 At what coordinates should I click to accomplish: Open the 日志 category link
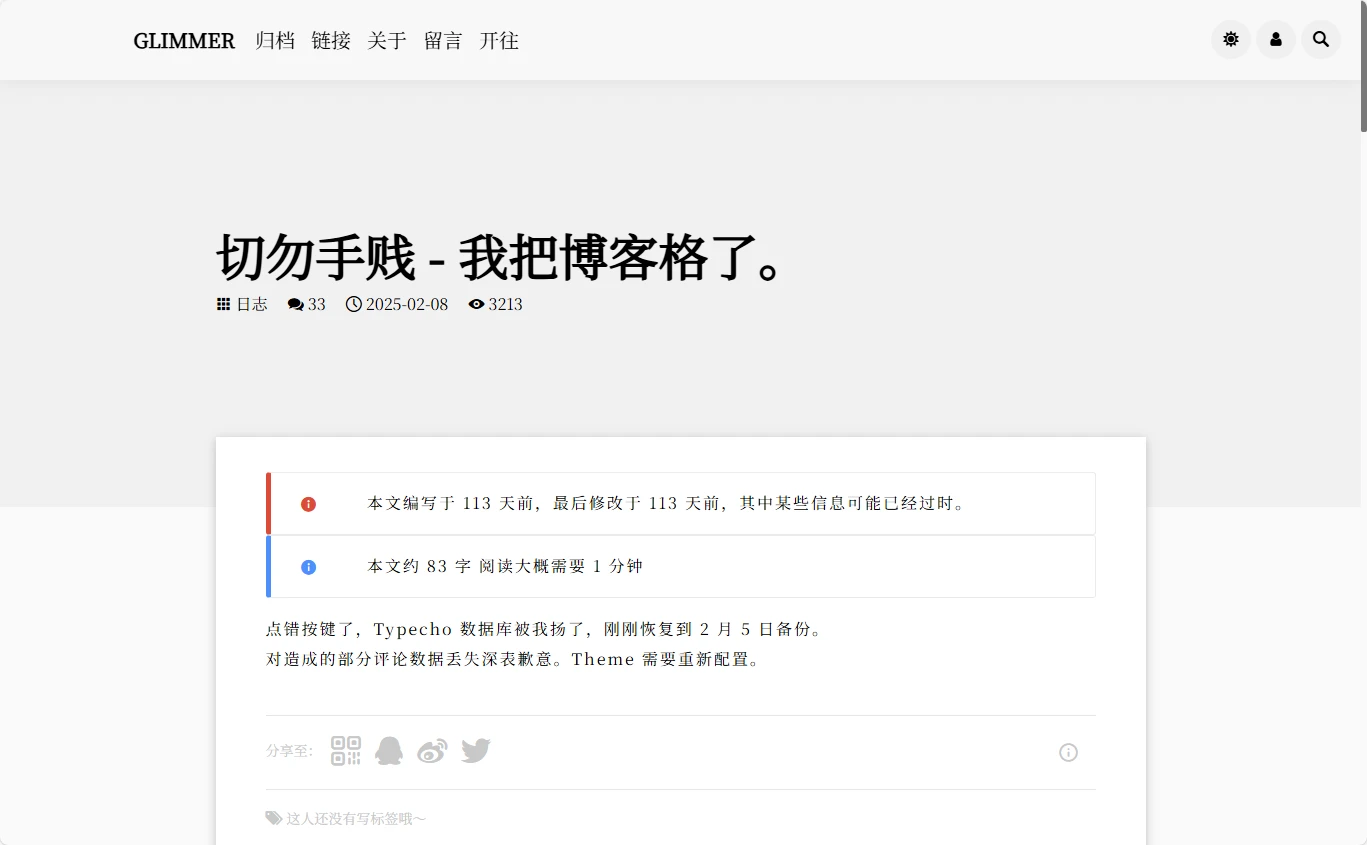(x=252, y=304)
